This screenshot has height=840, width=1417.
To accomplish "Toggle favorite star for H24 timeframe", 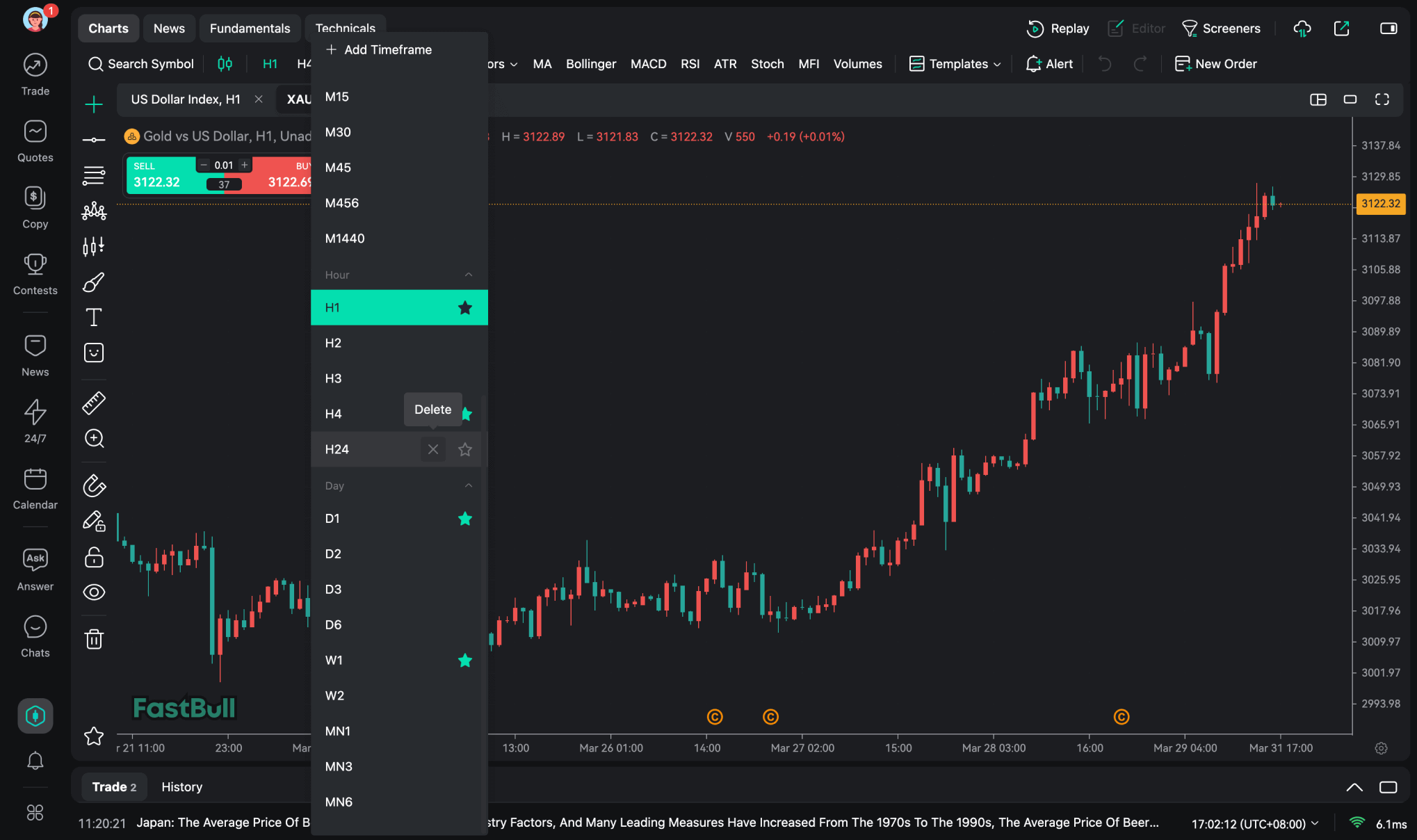I will tap(465, 450).
